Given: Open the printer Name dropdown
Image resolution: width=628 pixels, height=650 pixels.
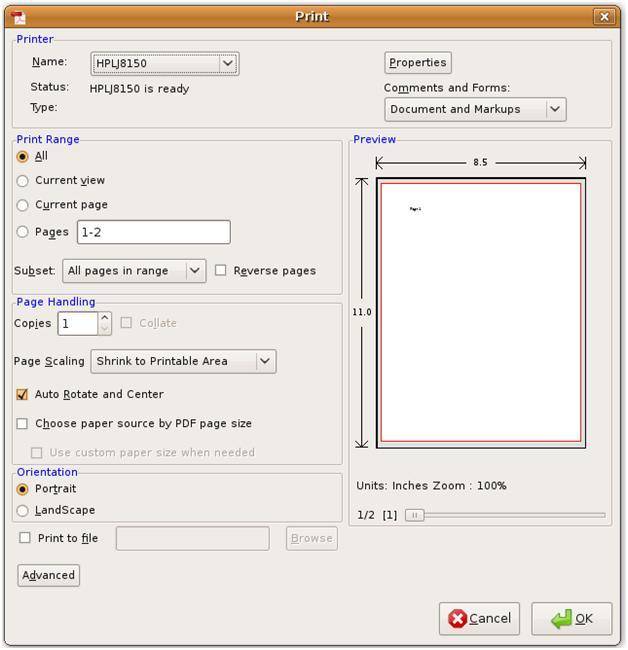Looking at the screenshot, I should click(165, 63).
